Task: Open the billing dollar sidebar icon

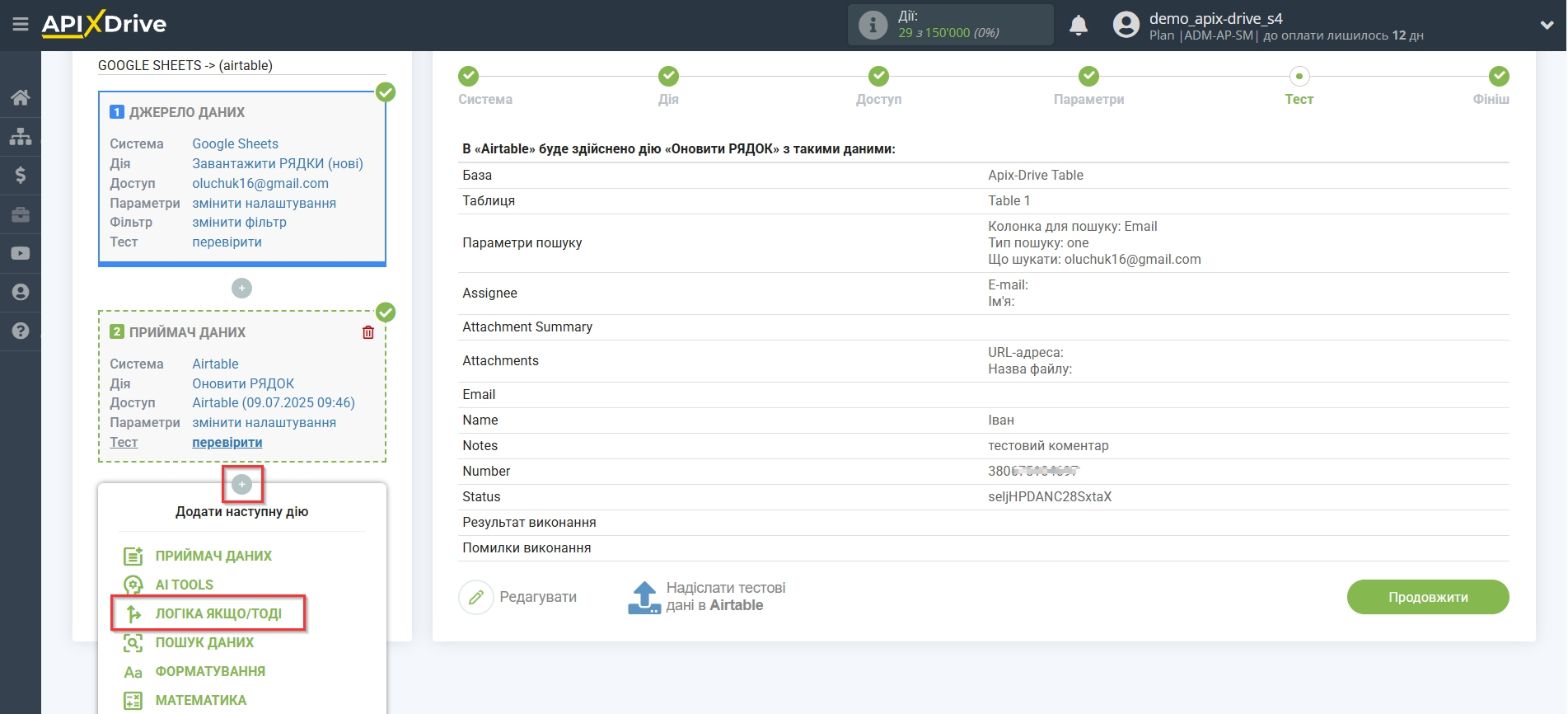Action: tap(21, 175)
